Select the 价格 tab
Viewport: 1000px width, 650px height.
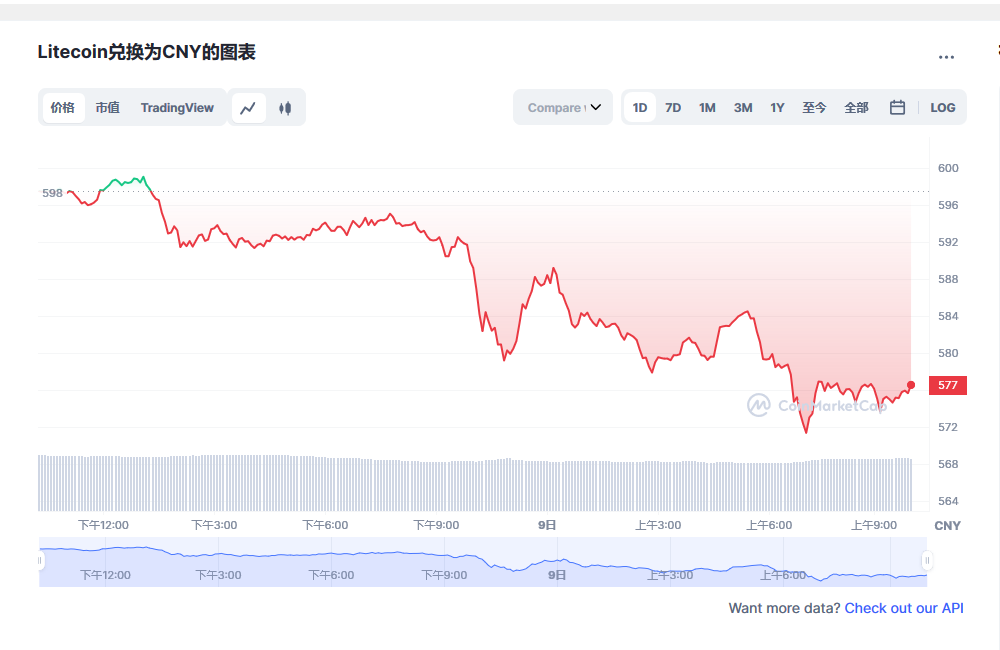coord(62,107)
